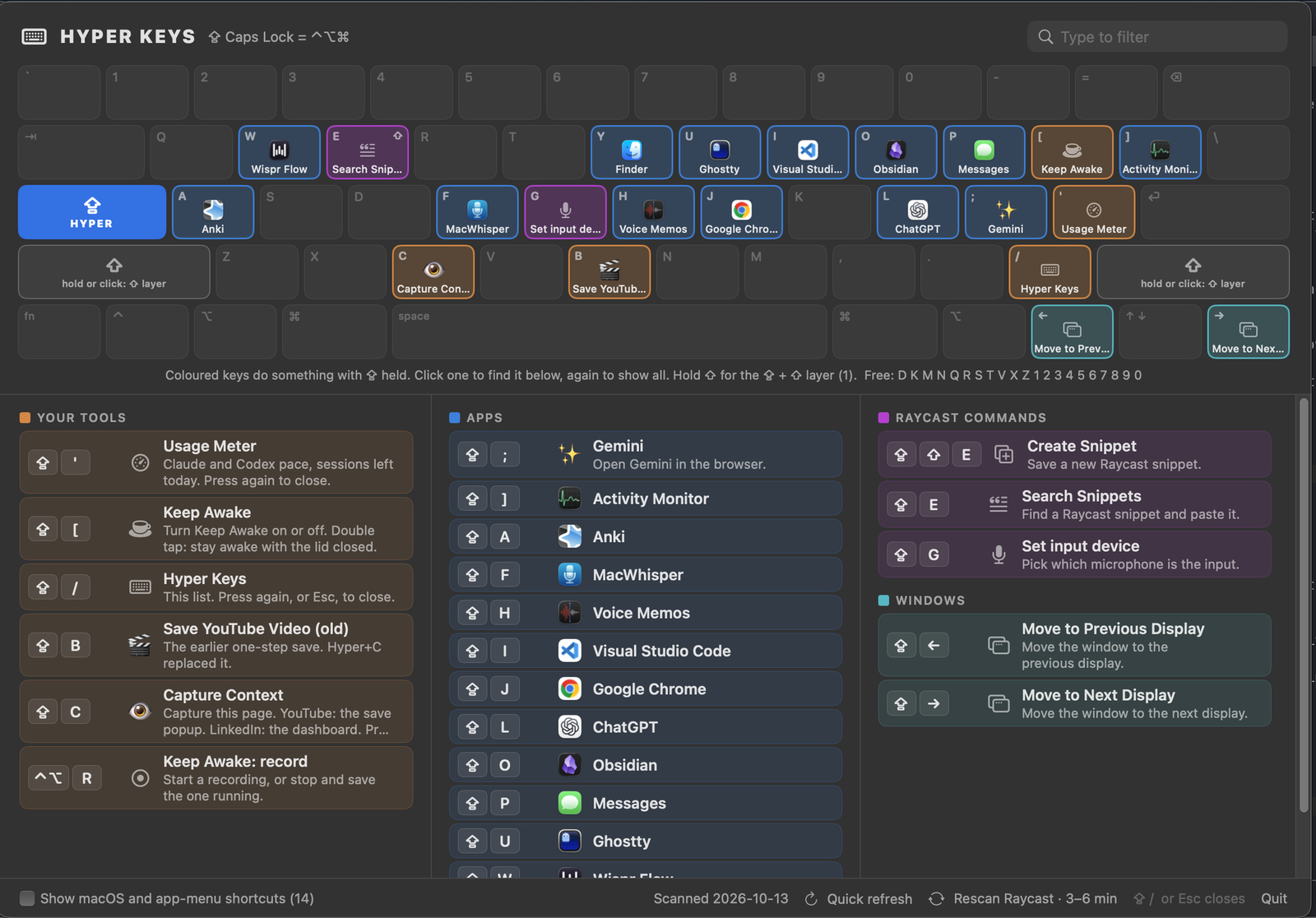
Task: Click the Usage Meter key on keyboard
Action: click(x=1093, y=212)
